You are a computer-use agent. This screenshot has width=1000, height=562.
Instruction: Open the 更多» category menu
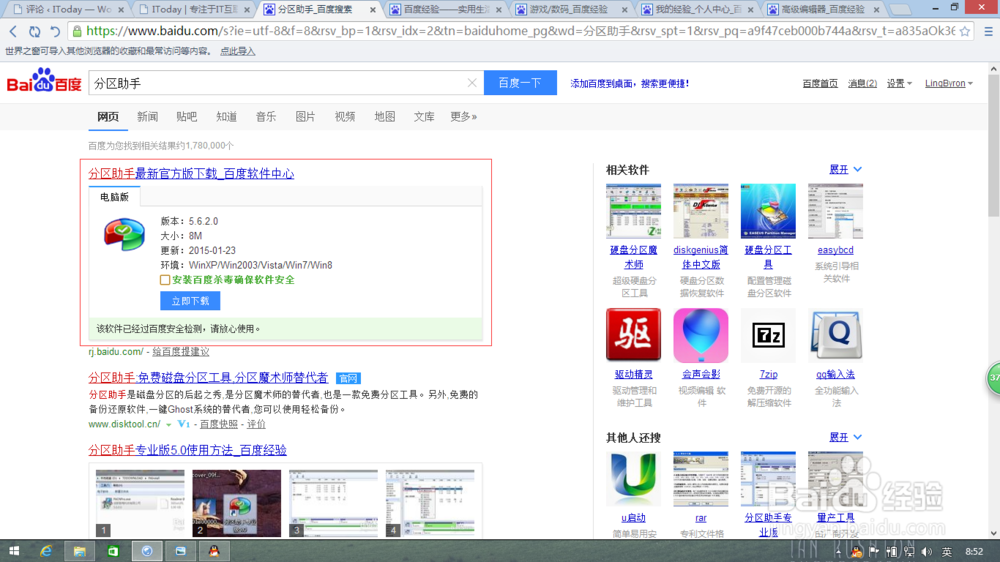click(464, 117)
